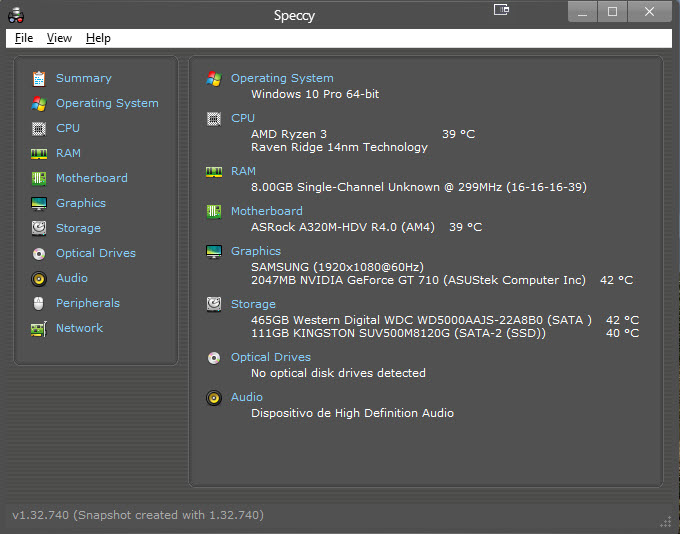Select Summary in the sidebar
Viewport: 680px width, 534px height.
point(84,78)
